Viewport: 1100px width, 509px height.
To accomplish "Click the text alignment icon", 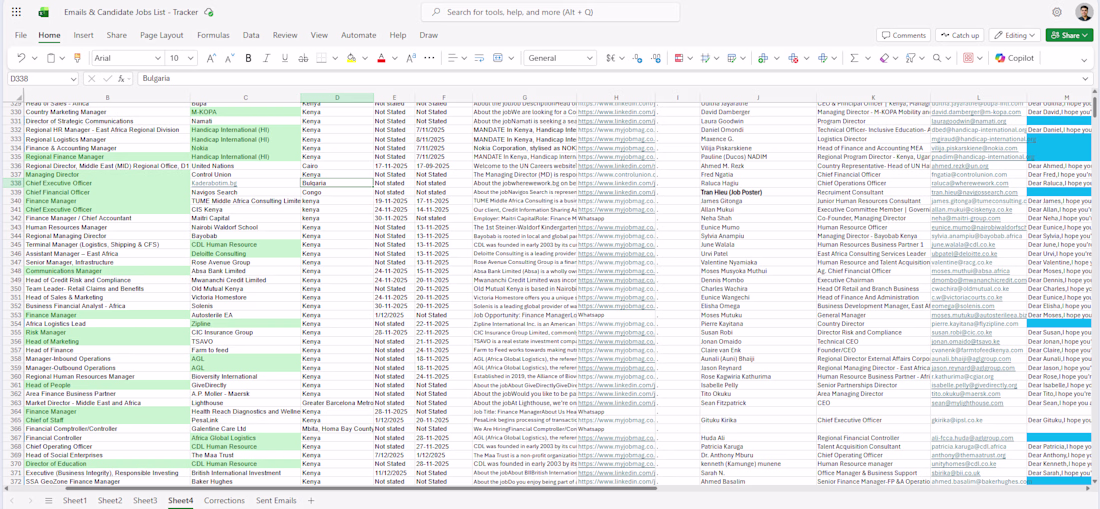I will (452, 58).
